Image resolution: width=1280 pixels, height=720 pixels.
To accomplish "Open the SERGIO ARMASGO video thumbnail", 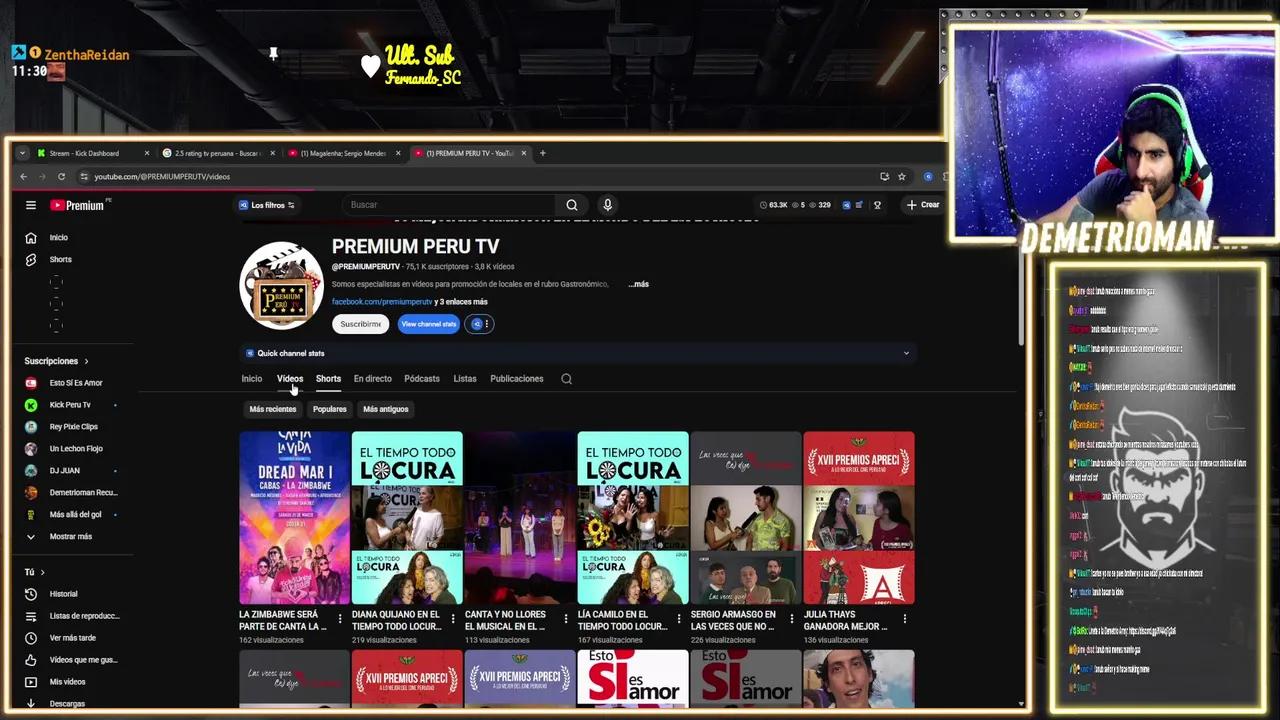I will (x=746, y=518).
